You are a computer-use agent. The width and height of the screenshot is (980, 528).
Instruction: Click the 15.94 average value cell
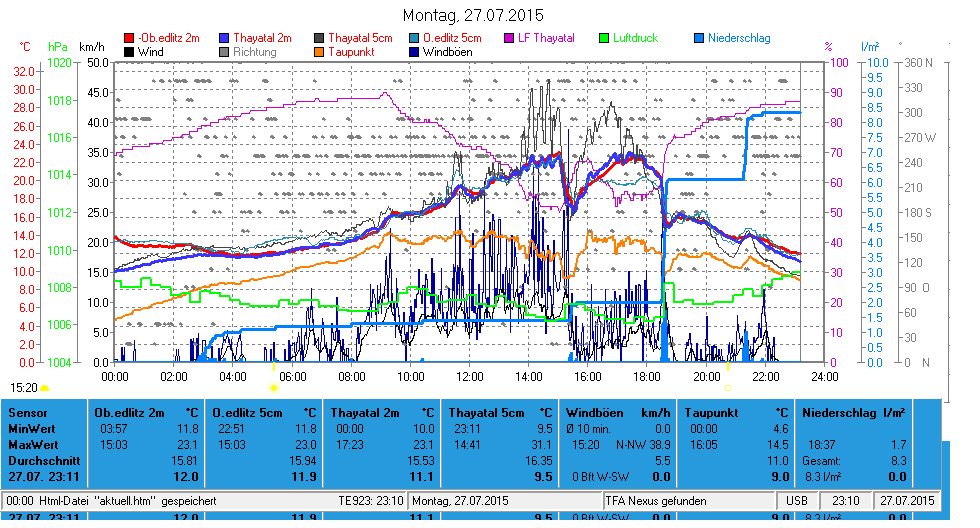302,461
